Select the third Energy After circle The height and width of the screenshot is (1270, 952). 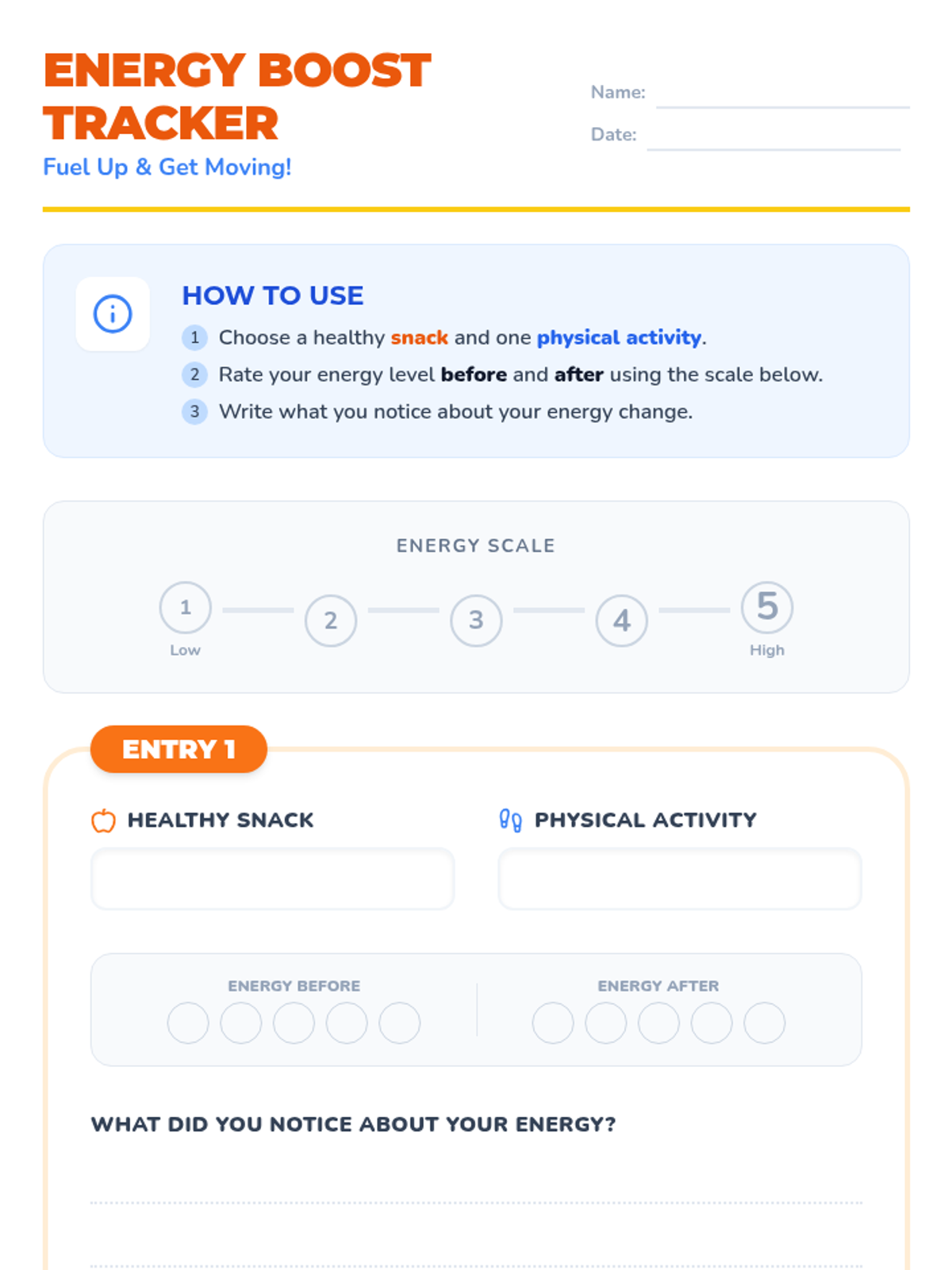click(658, 1022)
